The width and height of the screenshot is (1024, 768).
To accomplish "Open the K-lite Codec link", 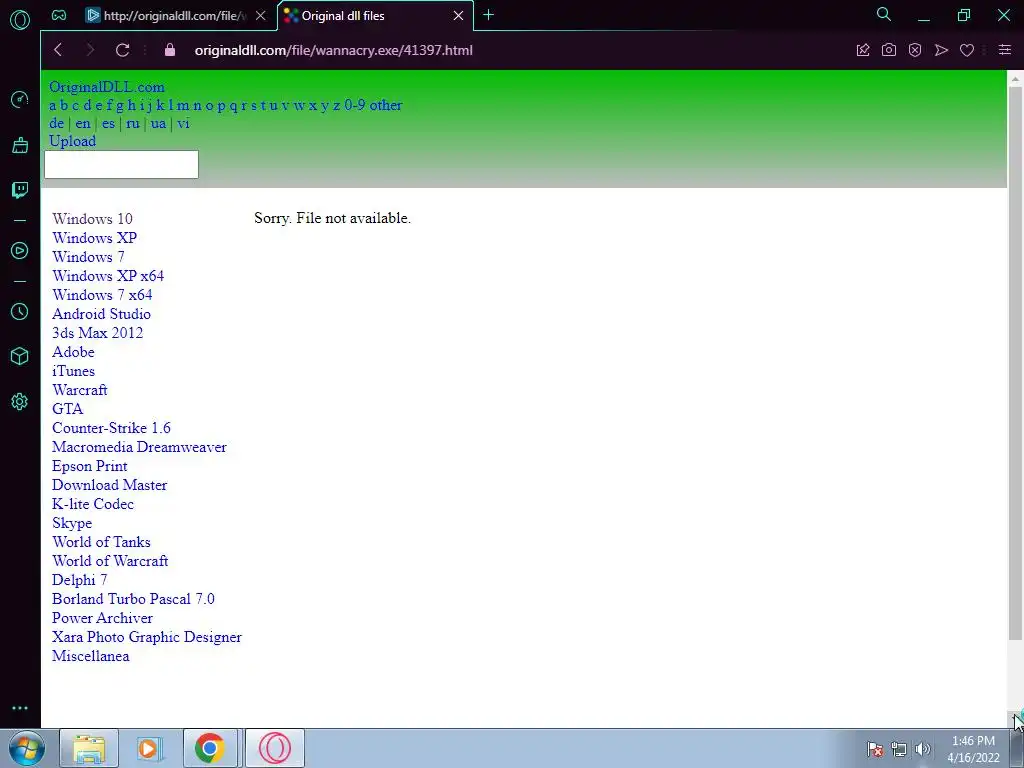I will [x=93, y=504].
